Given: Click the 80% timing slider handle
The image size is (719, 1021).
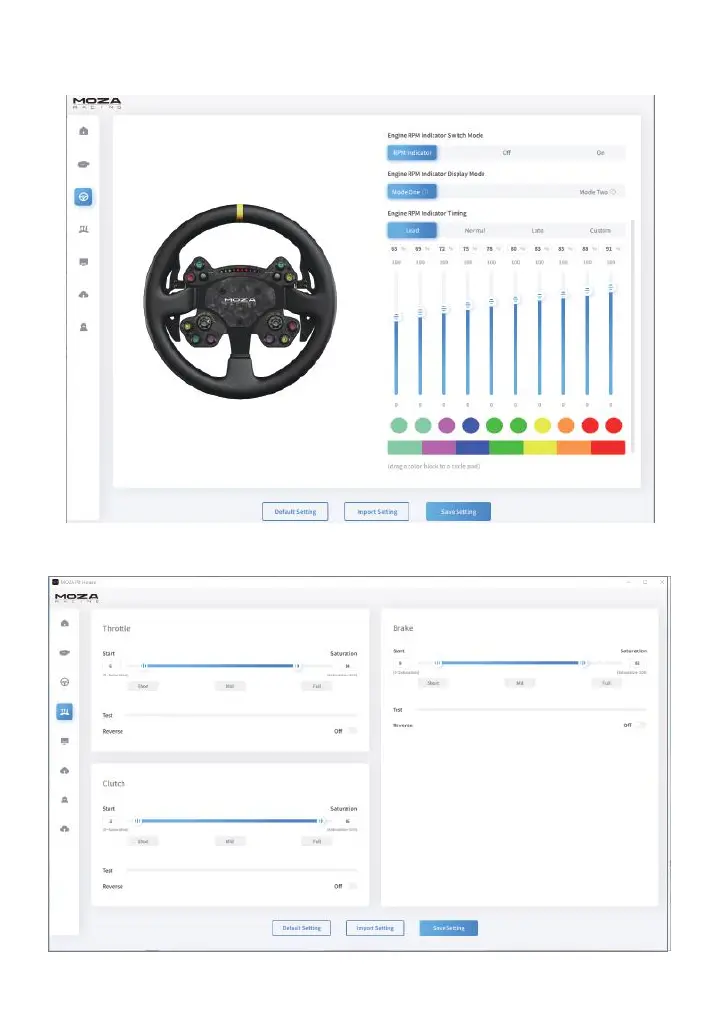Looking at the screenshot, I should click(515, 300).
